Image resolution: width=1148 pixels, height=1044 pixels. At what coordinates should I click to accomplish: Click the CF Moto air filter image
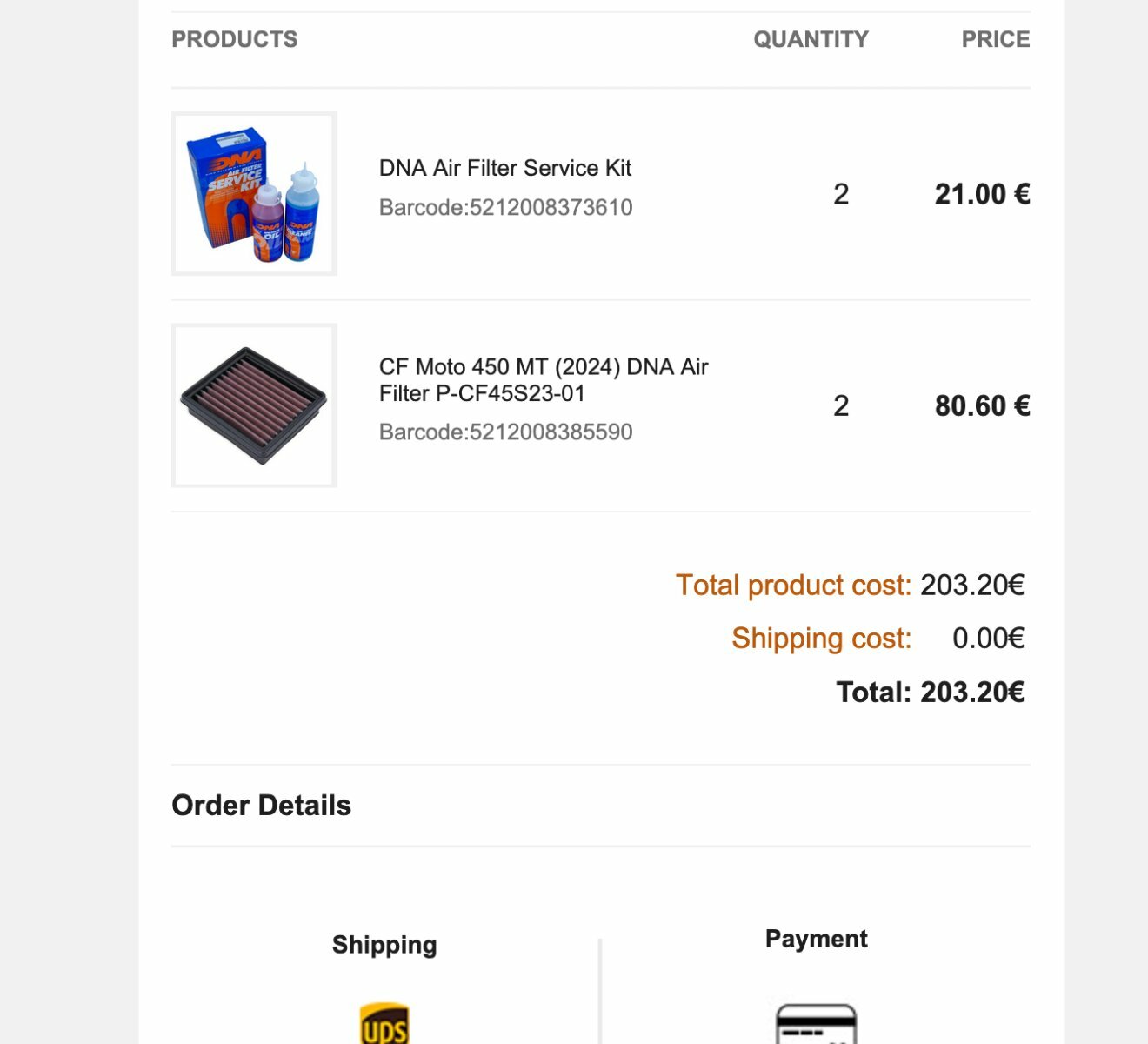pos(254,405)
